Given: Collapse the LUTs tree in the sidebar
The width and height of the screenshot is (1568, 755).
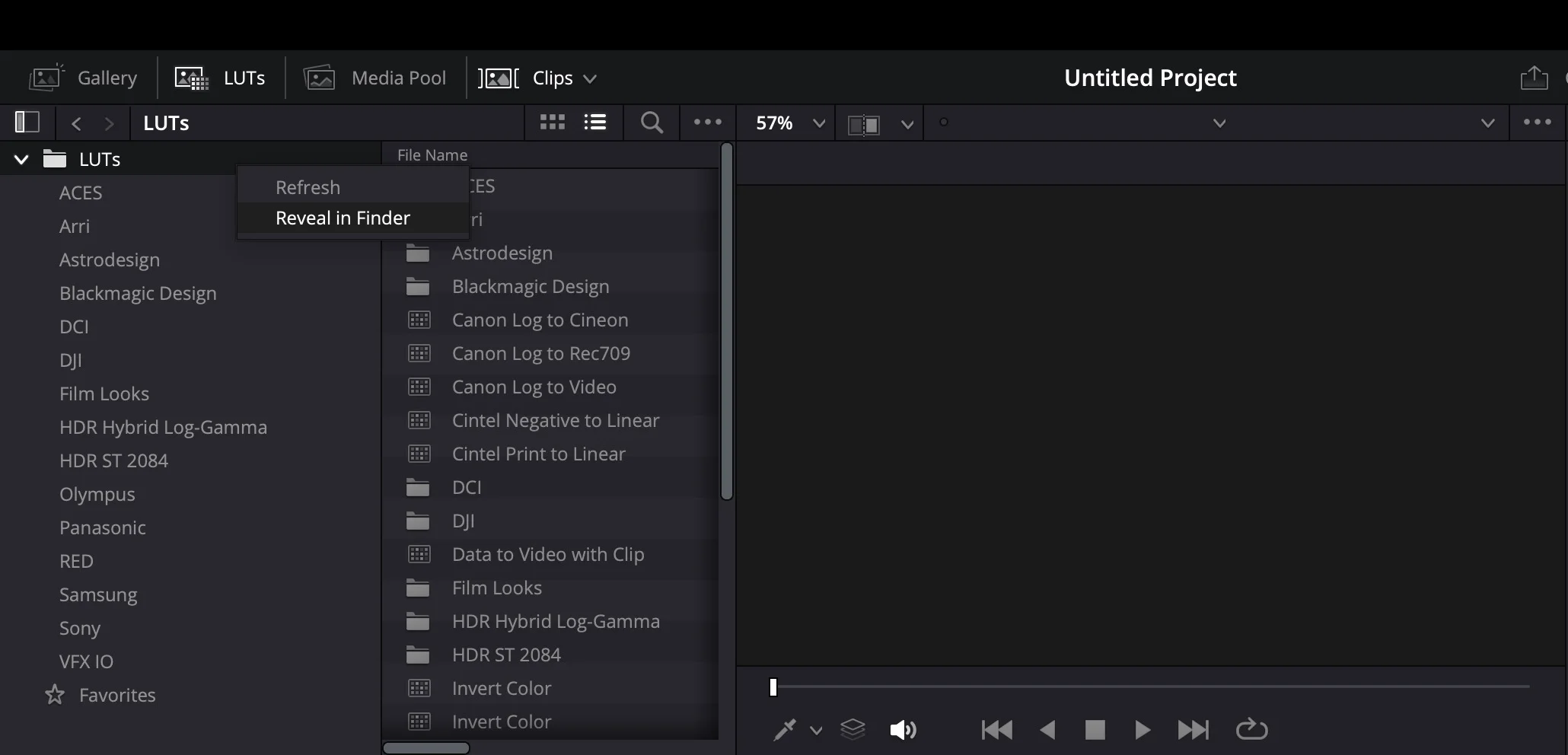Looking at the screenshot, I should coord(21,159).
